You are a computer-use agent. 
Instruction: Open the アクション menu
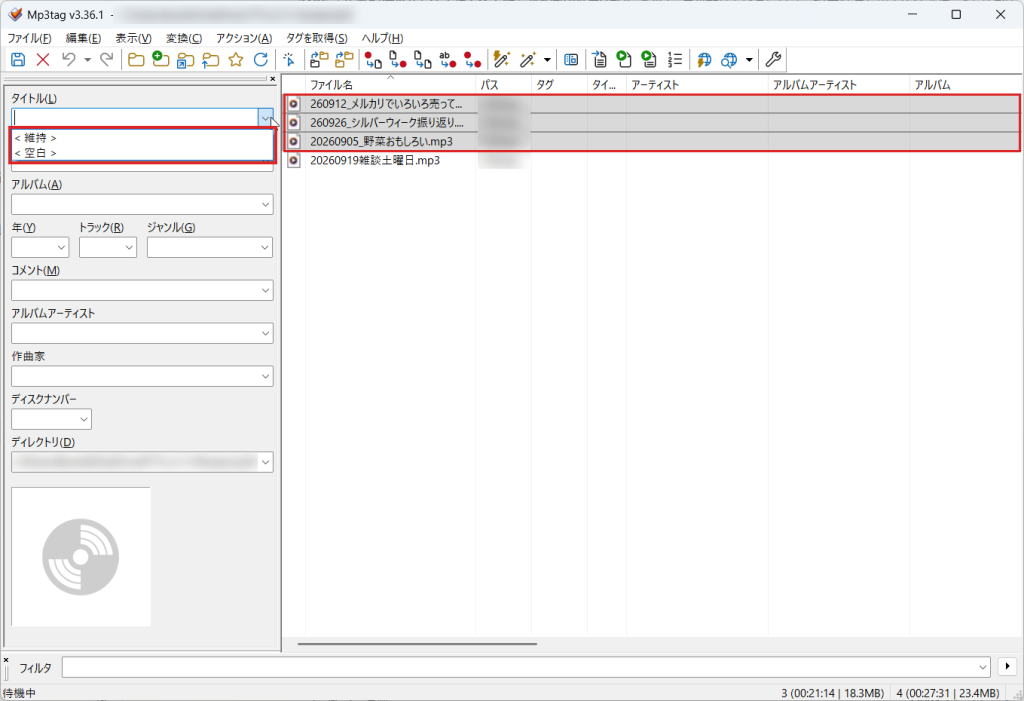pos(244,38)
